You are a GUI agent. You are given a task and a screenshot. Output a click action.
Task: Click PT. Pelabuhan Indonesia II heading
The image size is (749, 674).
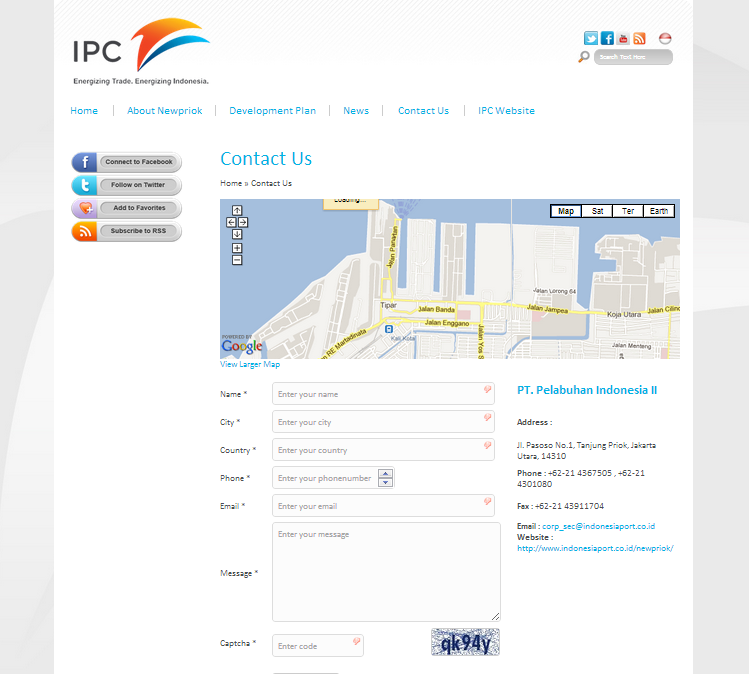(587, 390)
